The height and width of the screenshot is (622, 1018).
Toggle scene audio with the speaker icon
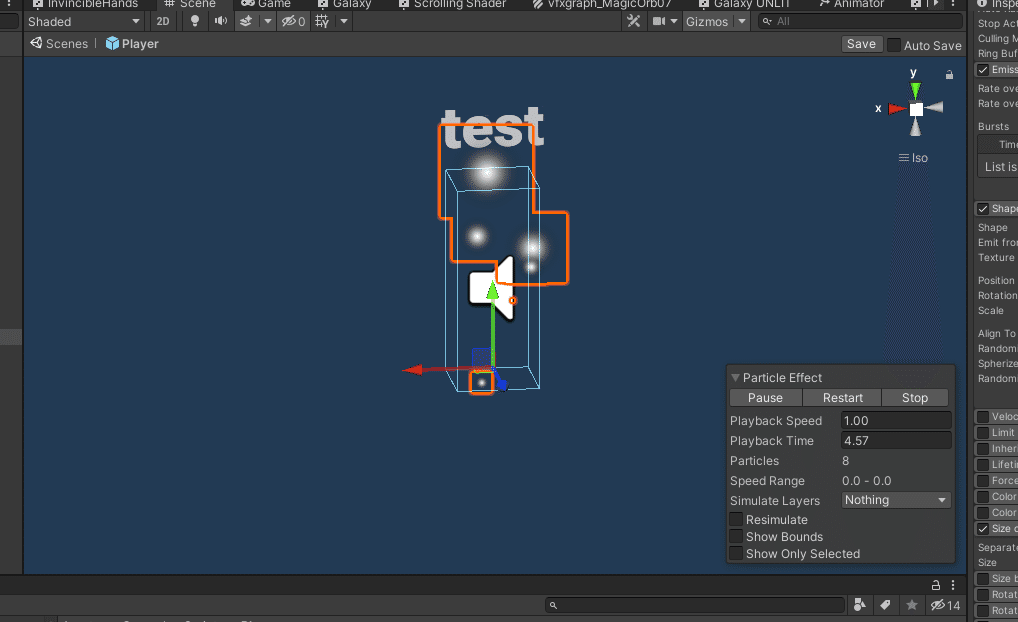point(221,21)
